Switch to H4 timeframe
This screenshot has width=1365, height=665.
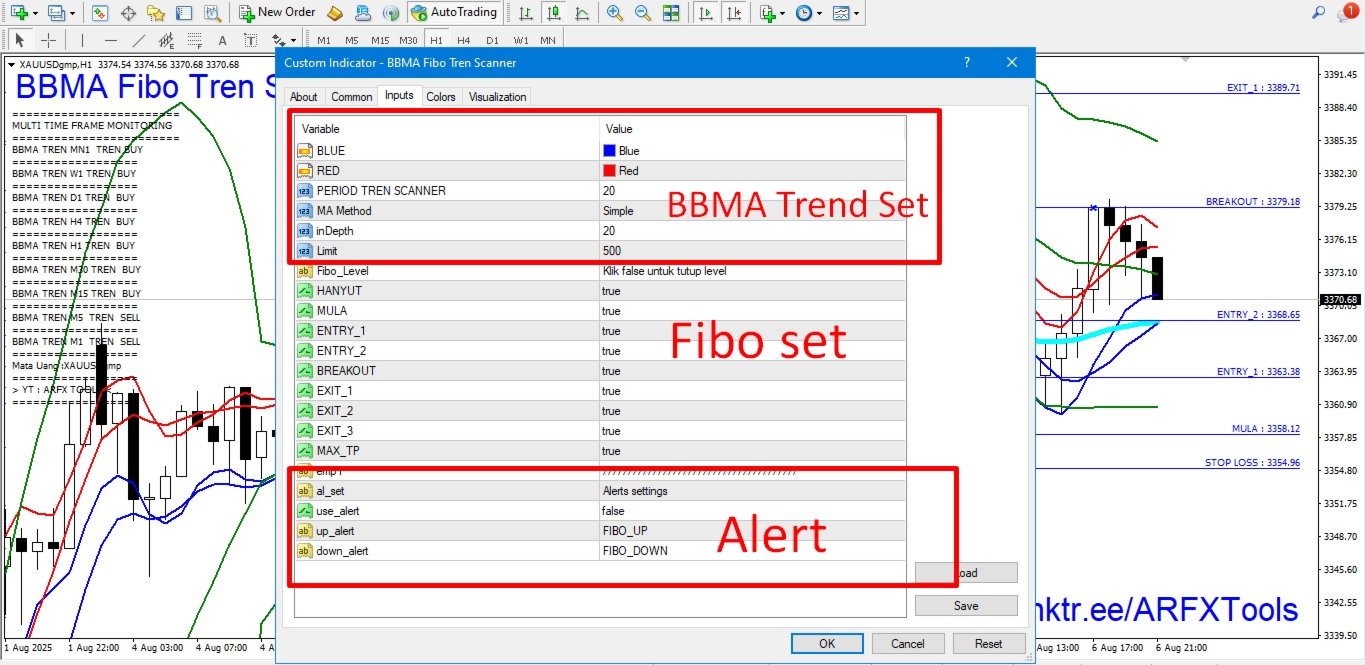click(x=464, y=41)
